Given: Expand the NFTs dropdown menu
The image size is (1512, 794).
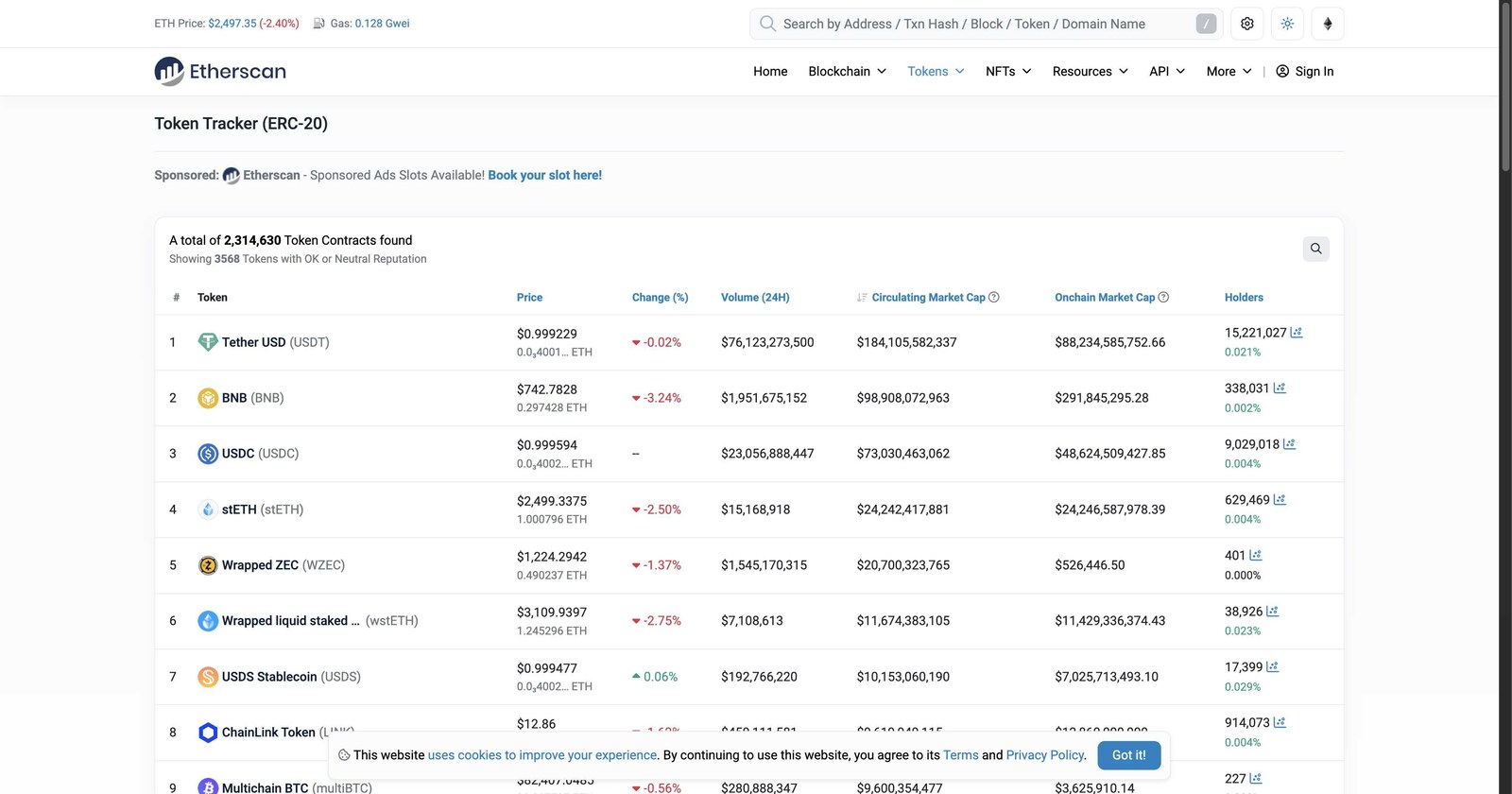Looking at the screenshot, I should pos(1008,71).
